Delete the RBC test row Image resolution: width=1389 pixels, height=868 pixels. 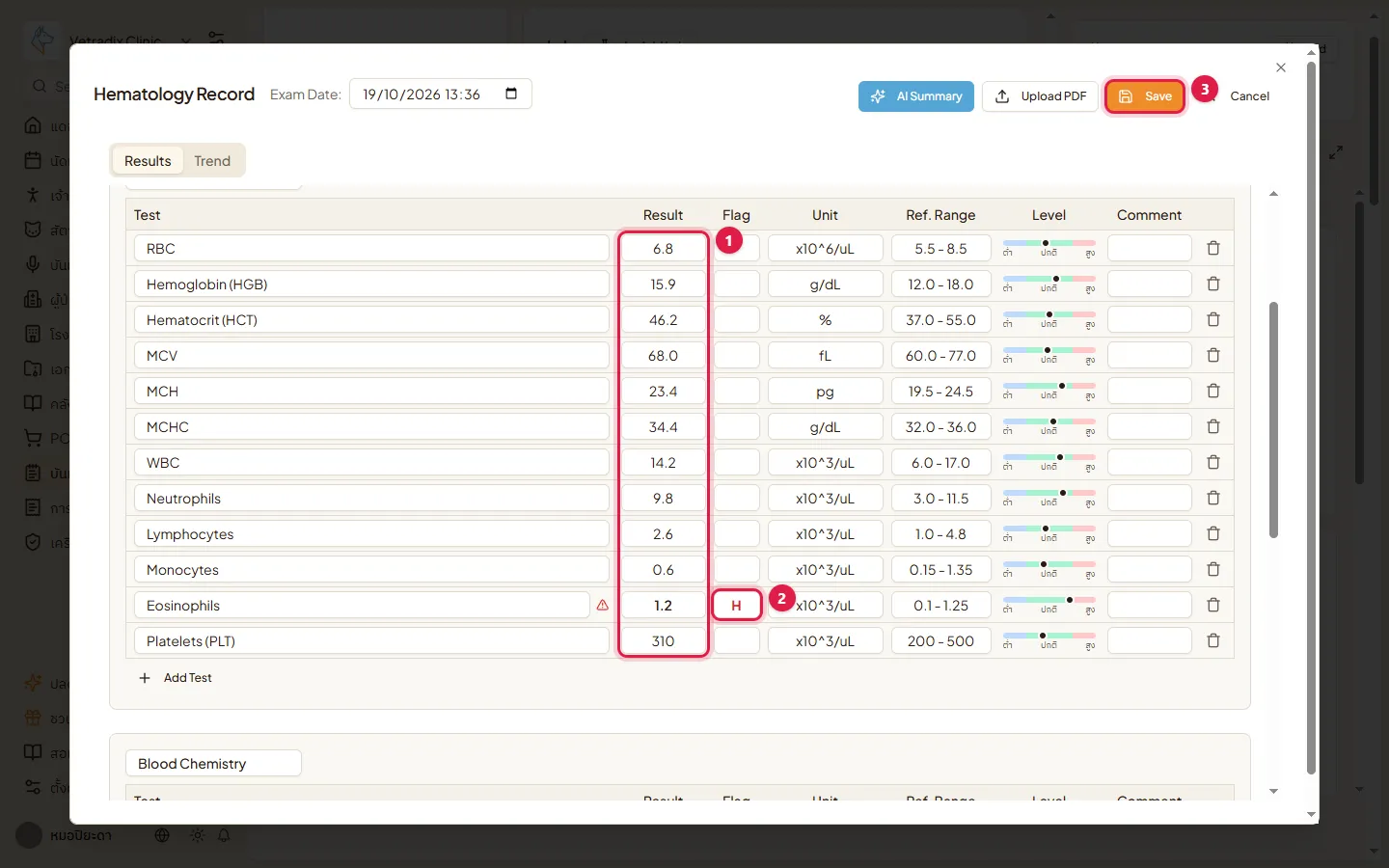click(1213, 248)
